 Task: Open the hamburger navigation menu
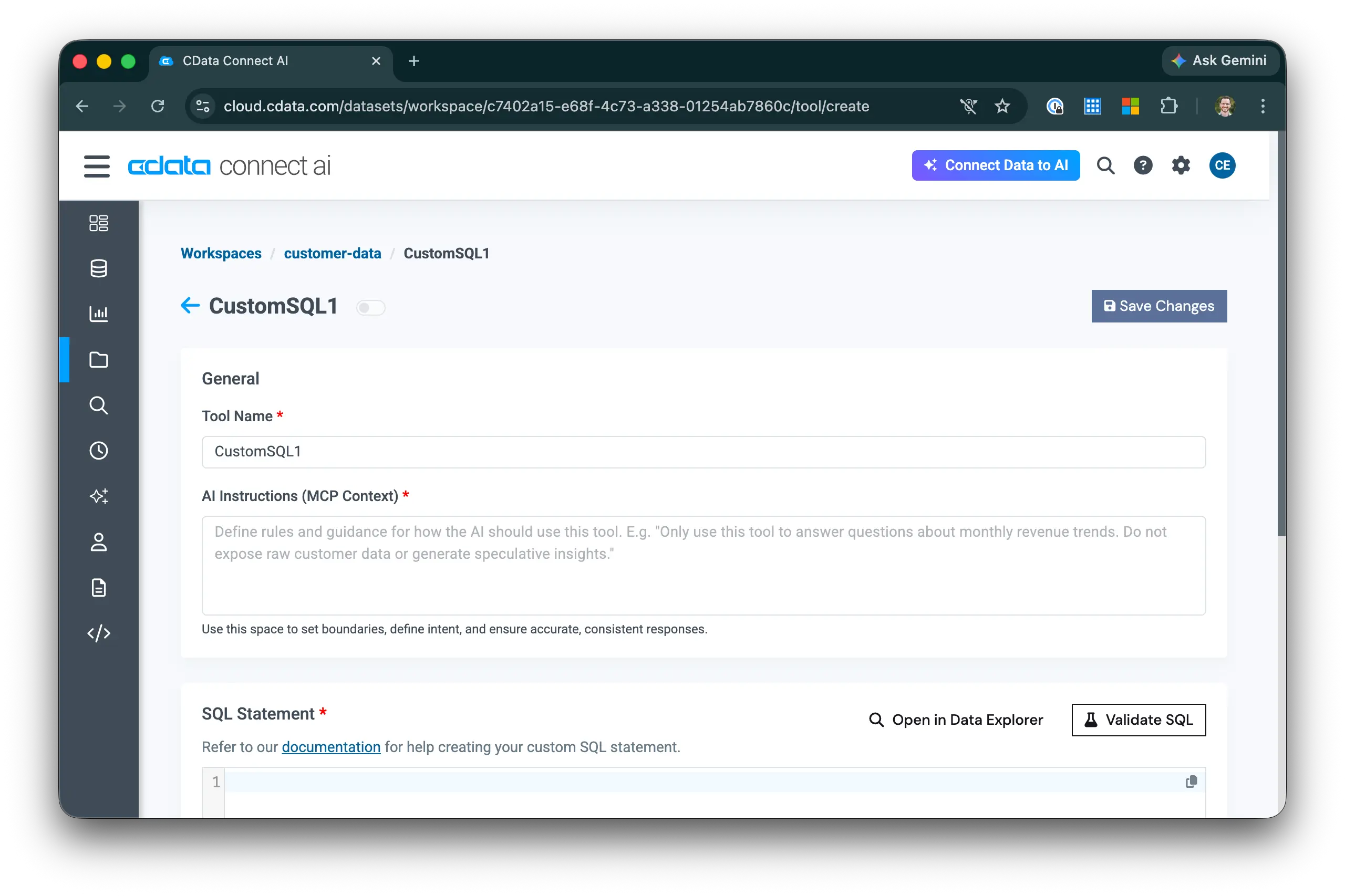pos(97,166)
